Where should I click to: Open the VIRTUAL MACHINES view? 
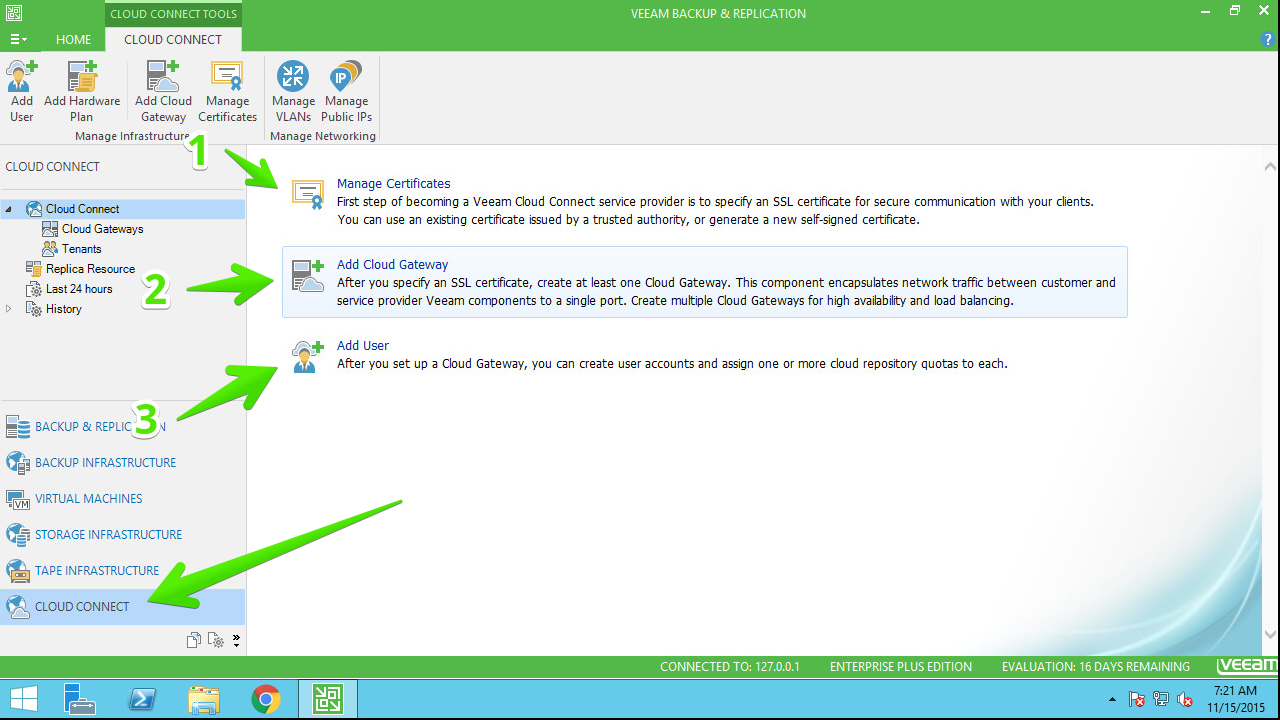point(122,499)
